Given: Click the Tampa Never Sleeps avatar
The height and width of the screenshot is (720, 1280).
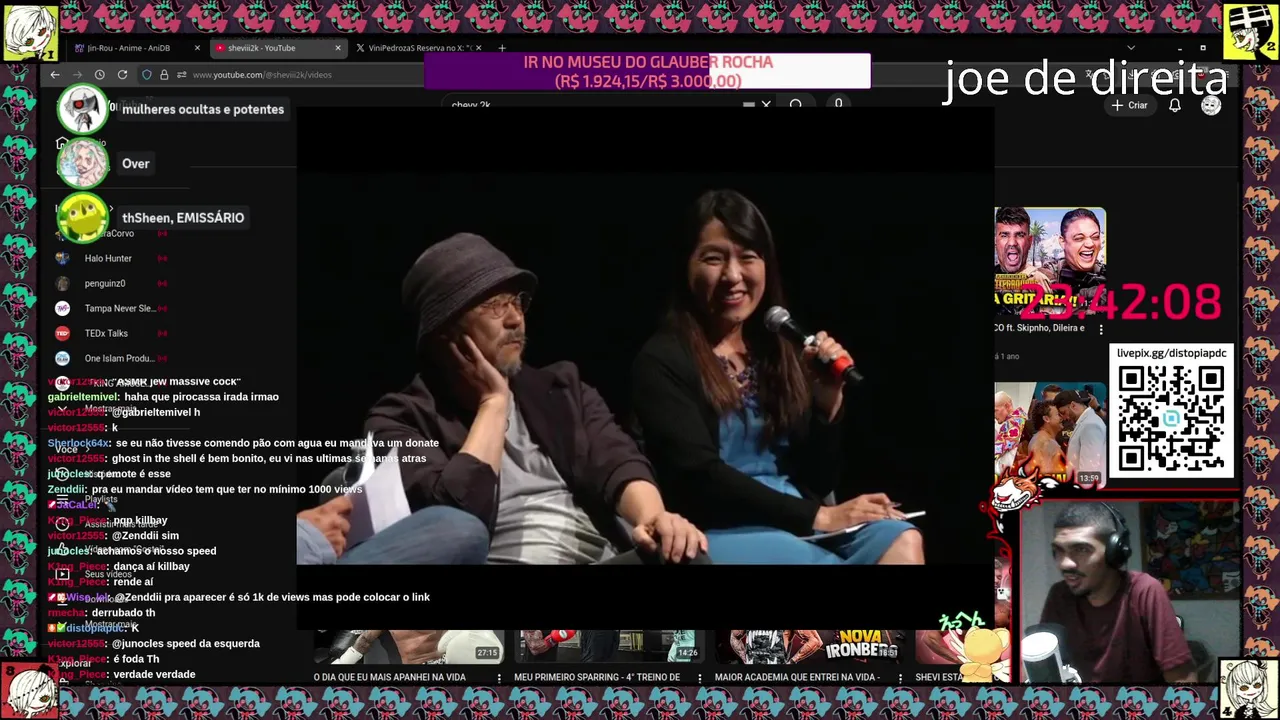Looking at the screenshot, I should tap(62, 308).
